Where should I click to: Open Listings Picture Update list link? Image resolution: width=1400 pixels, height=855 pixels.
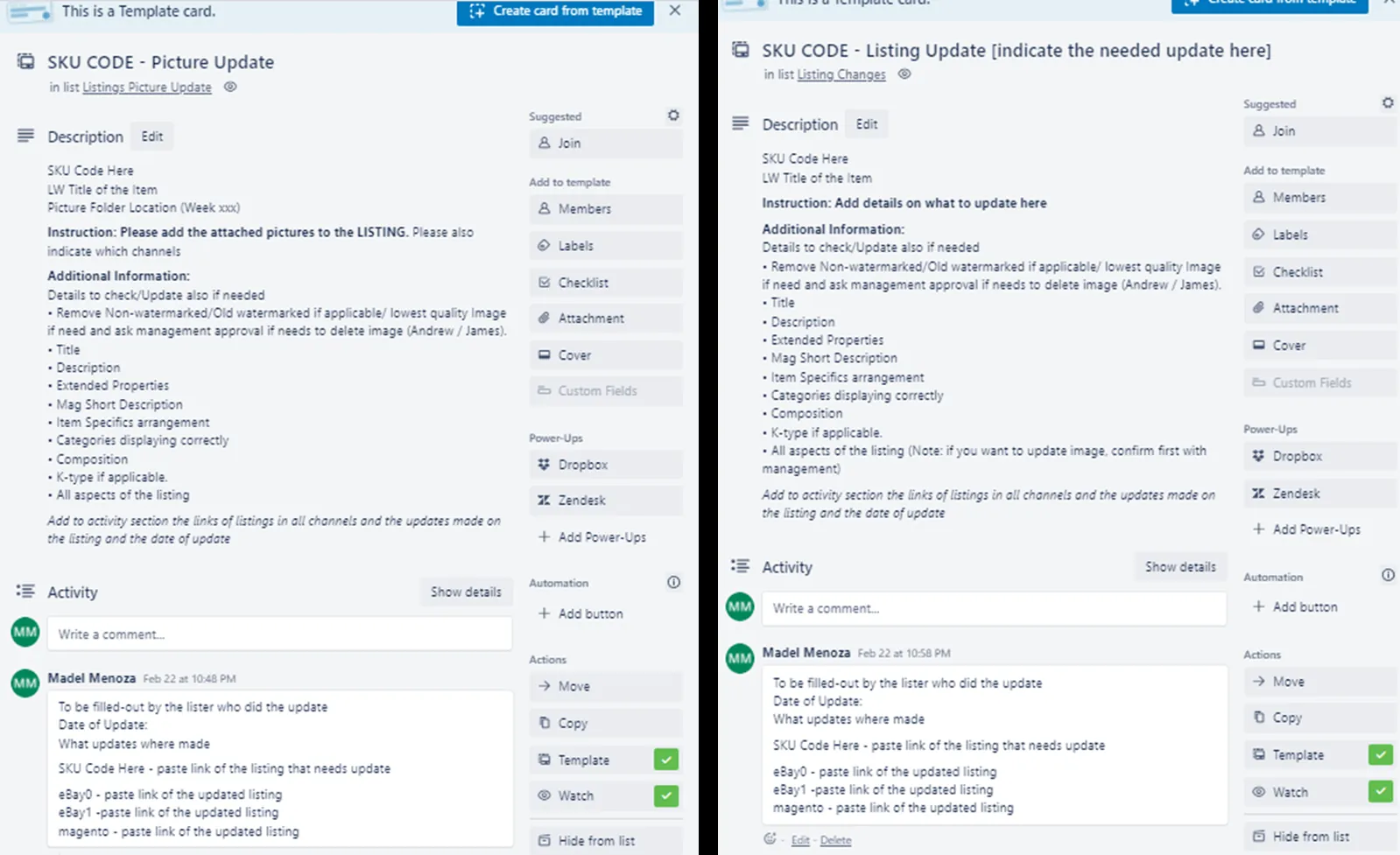point(147,88)
